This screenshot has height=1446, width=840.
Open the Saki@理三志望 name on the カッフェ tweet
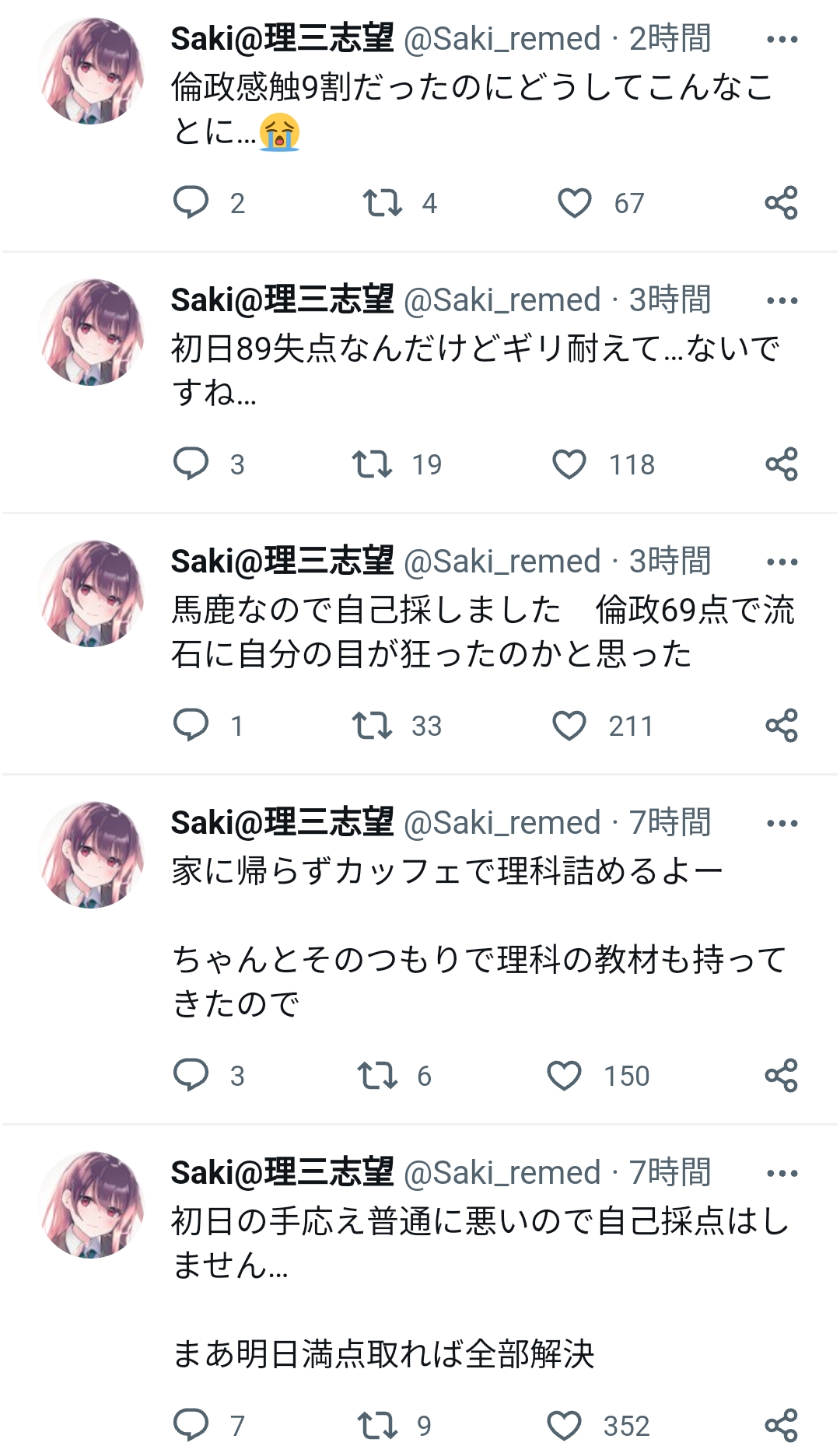coord(282,823)
